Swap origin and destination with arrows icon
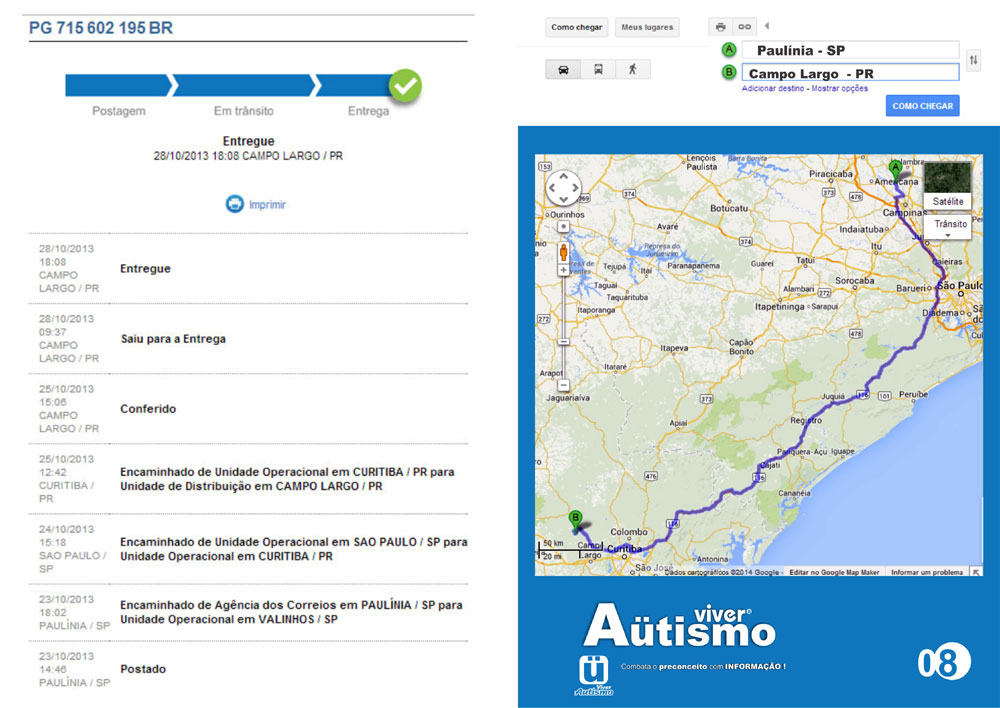The width and height of the screenshot is (1000, 708). 974,61
